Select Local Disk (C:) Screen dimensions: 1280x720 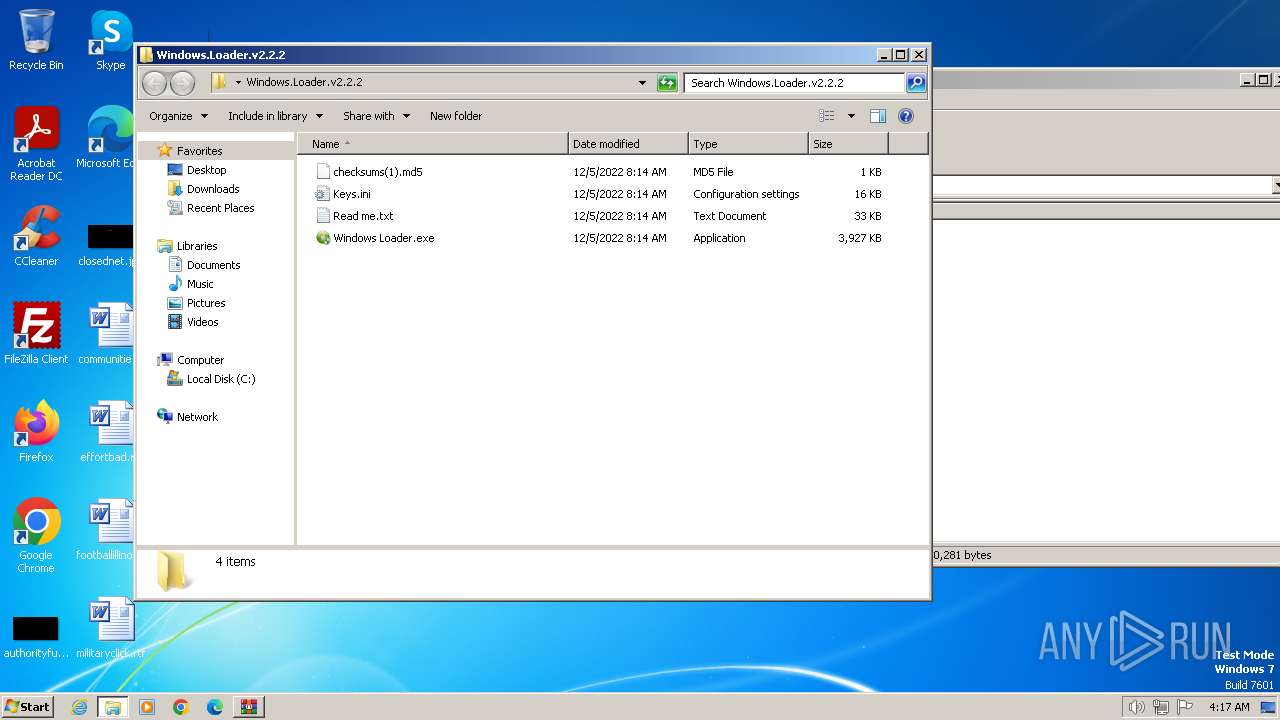coord(221,379)
